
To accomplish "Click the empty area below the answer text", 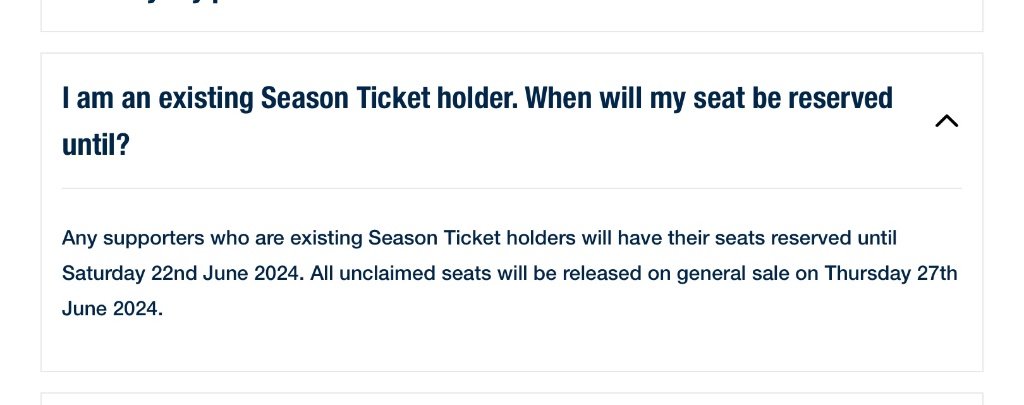I will click(511, 346).
